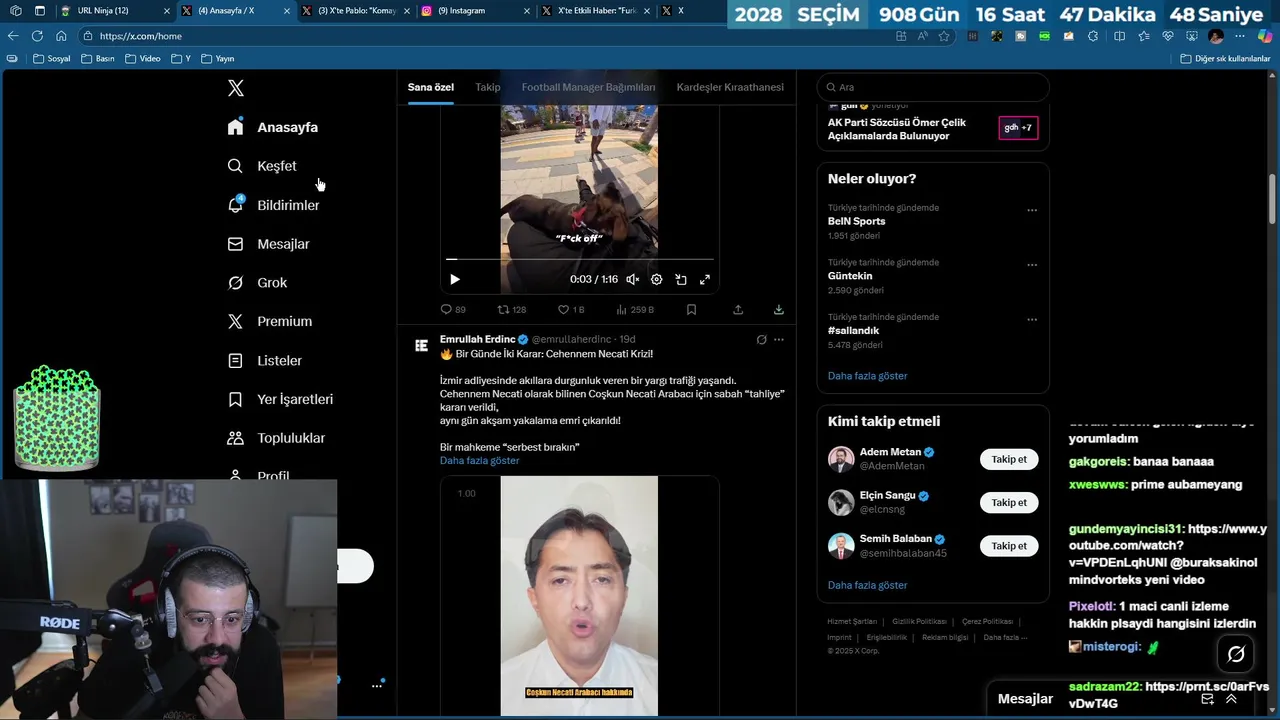Image resolution: width=1280 pixels, height=720 pixels.
Task: Open the Güntekin trending topic
Action: pyautogui.click(x=850, y=276)
